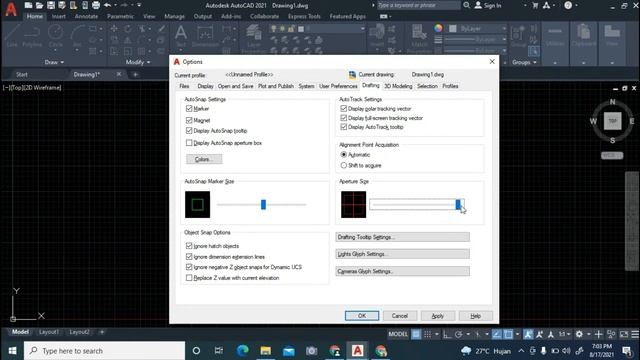Switch to the Layout1 tab
Viewport: 640px width, 360px height.
pos(49,332)
